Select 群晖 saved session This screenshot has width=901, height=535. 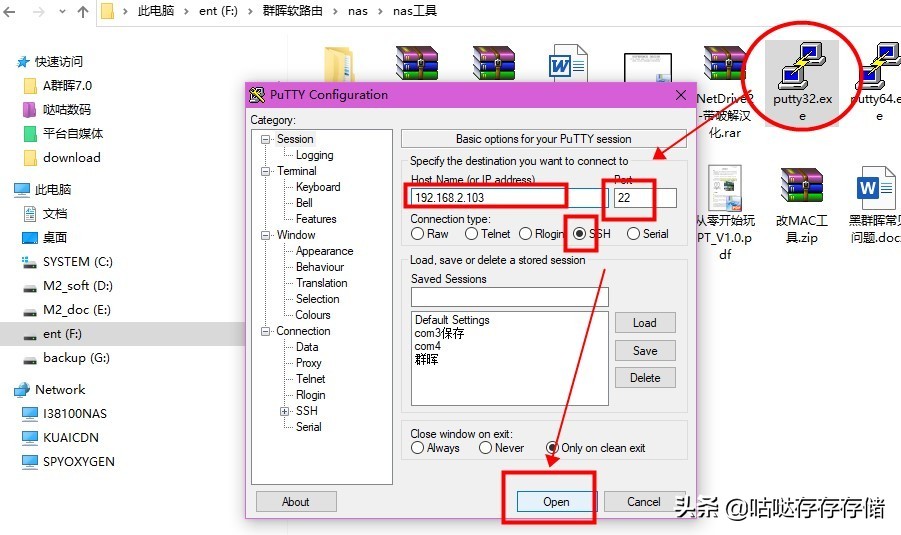tap(426, 360)
